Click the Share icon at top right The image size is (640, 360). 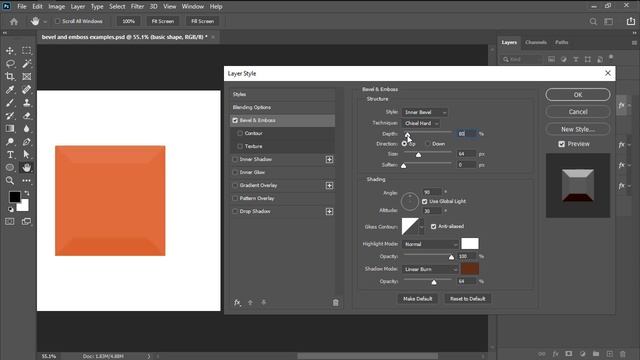coord(631,21)
